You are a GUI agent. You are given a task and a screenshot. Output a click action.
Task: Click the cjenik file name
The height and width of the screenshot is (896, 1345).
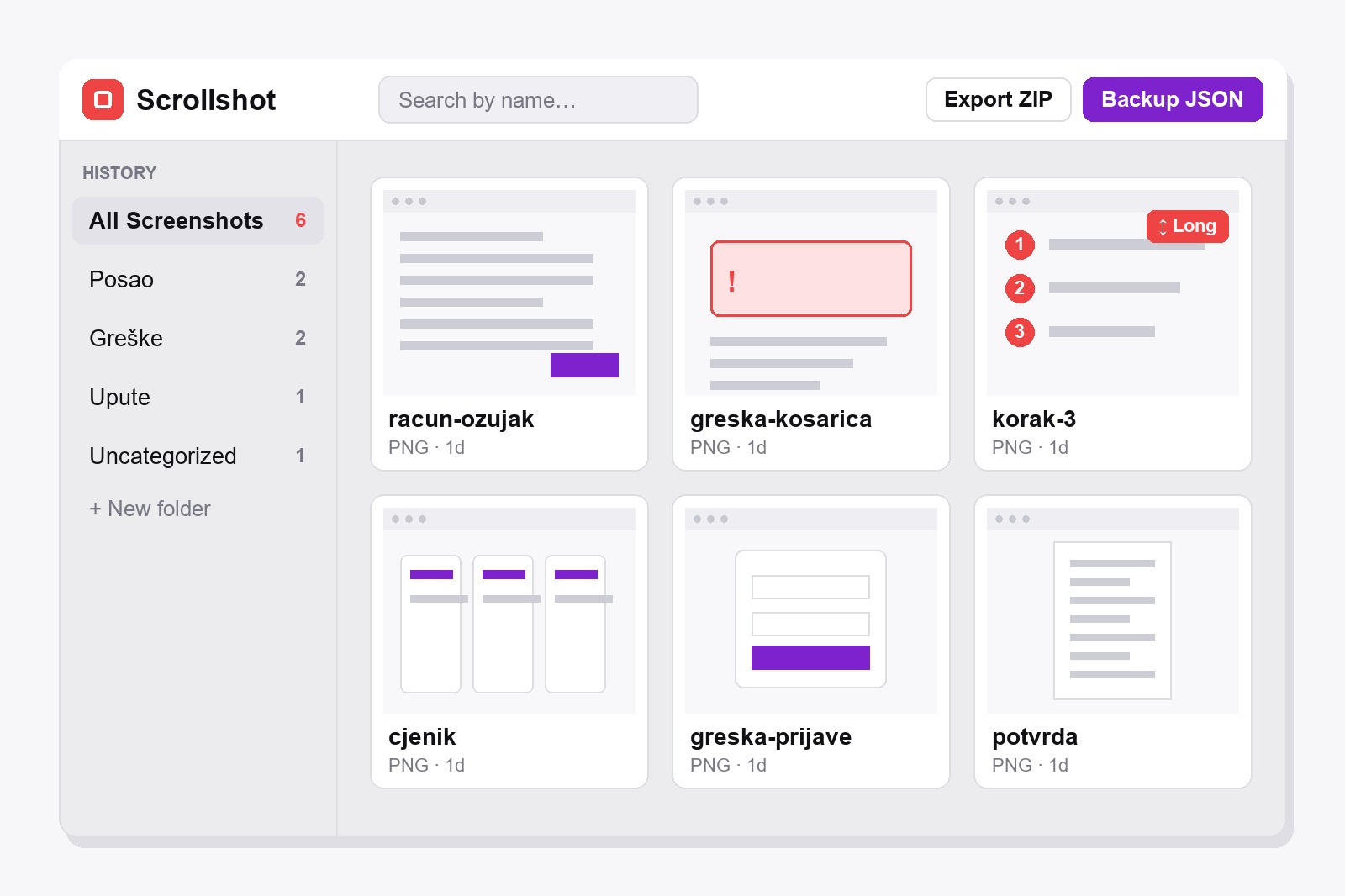click(x=422, y=737)
